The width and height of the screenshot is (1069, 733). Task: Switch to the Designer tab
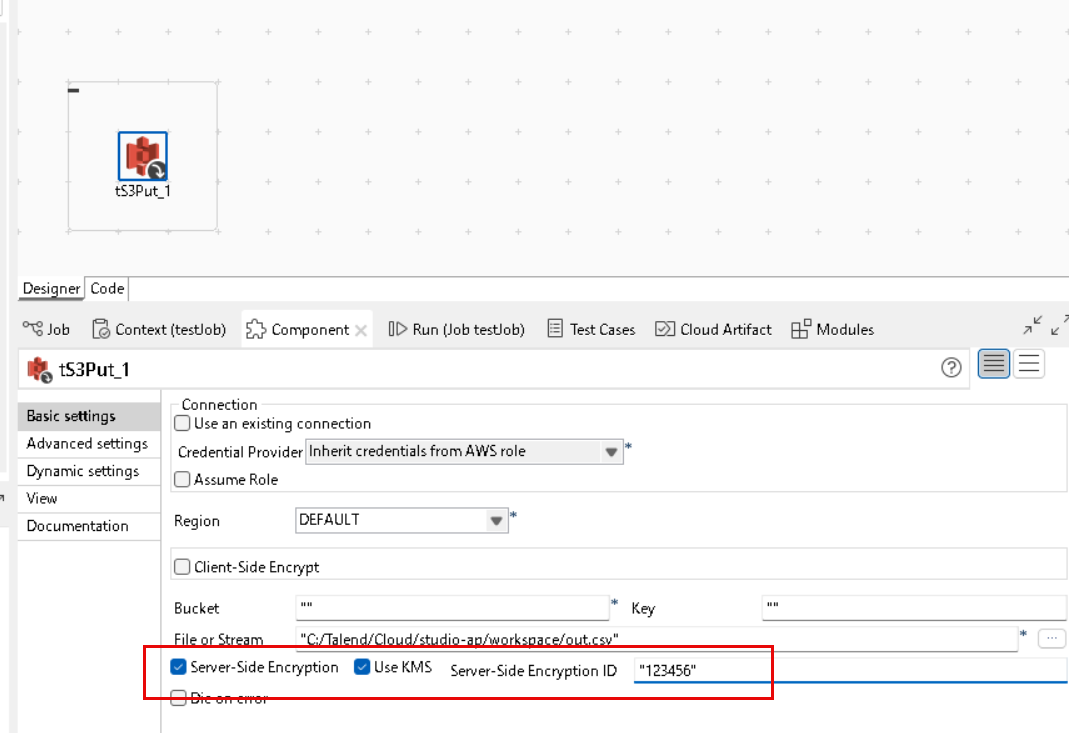(x=51, y=288)
